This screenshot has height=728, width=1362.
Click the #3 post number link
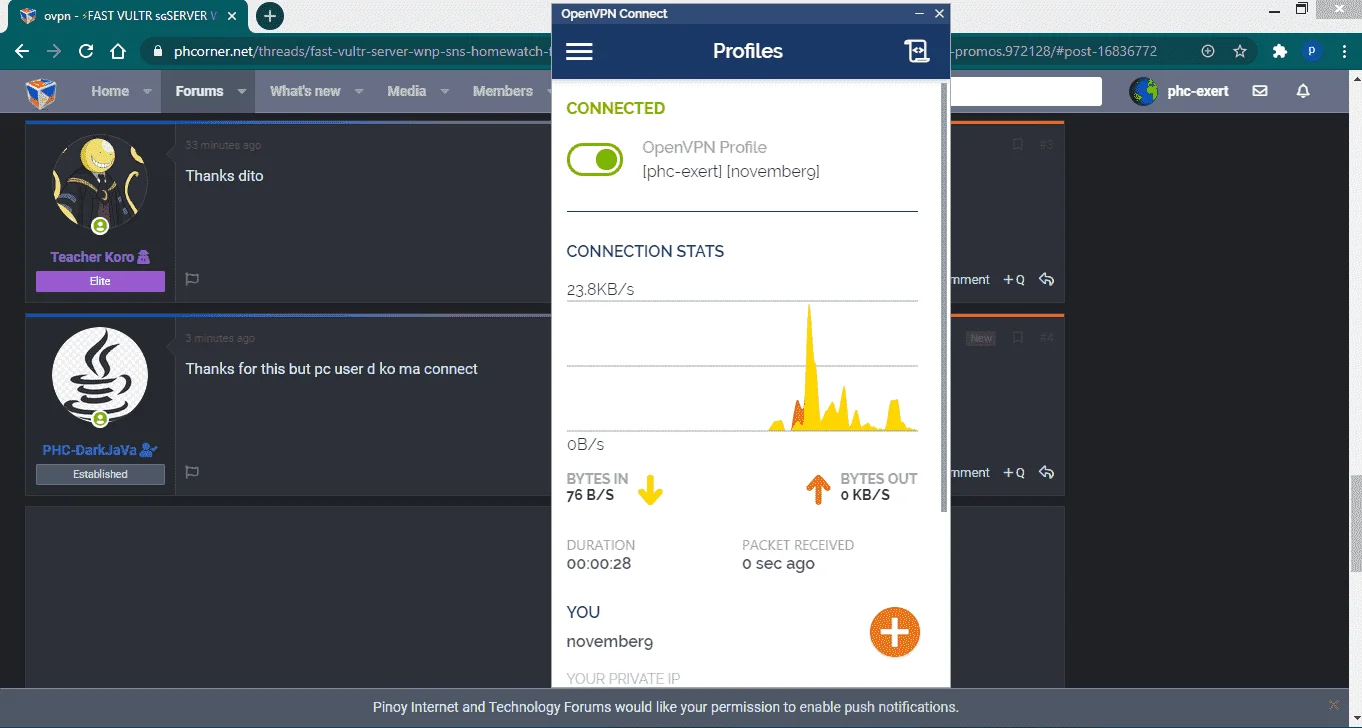(x=1046, y=145)
